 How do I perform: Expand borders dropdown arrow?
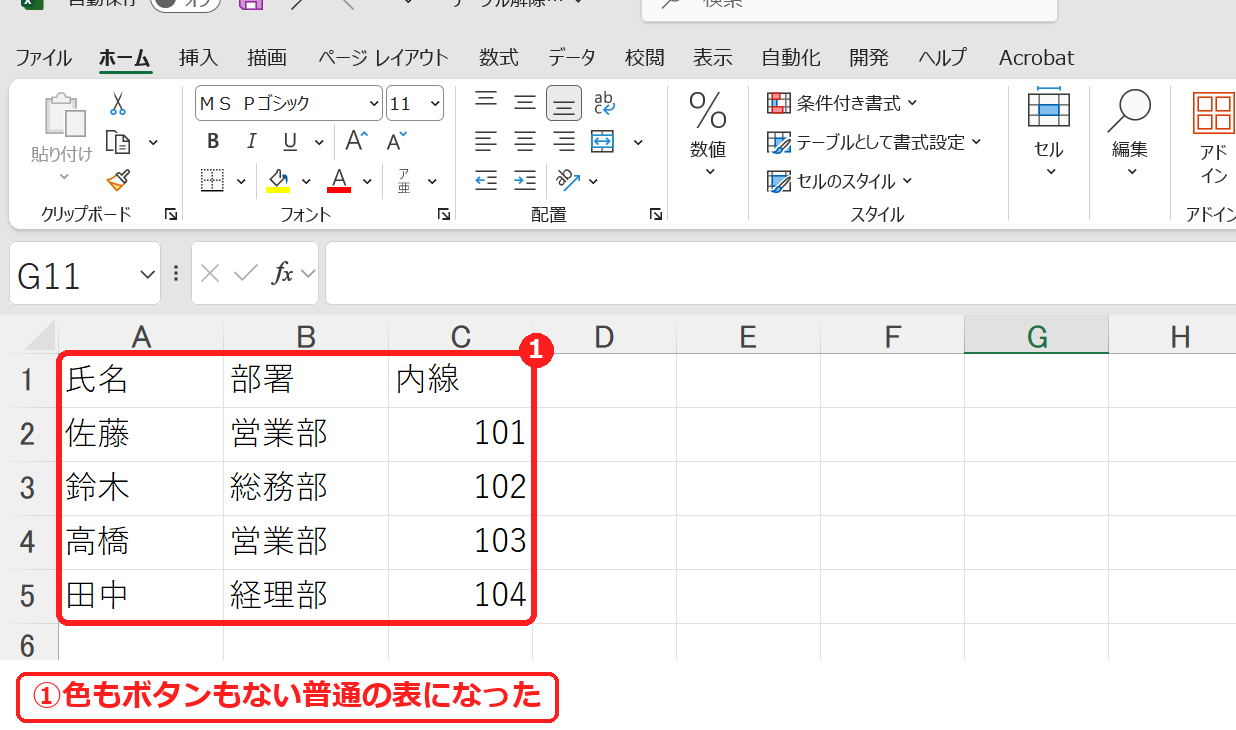pyautogui.click(x=241, y=181)
